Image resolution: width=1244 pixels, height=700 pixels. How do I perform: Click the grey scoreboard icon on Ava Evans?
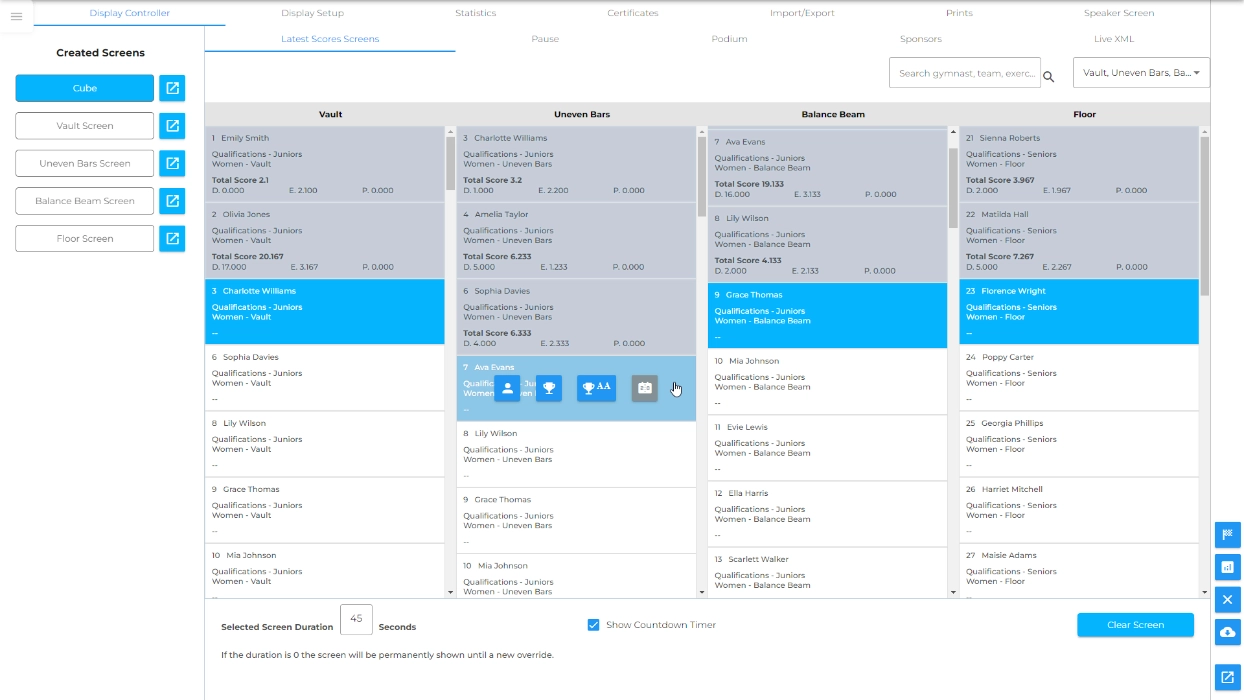pyautogui.click(x=645, y=388)
